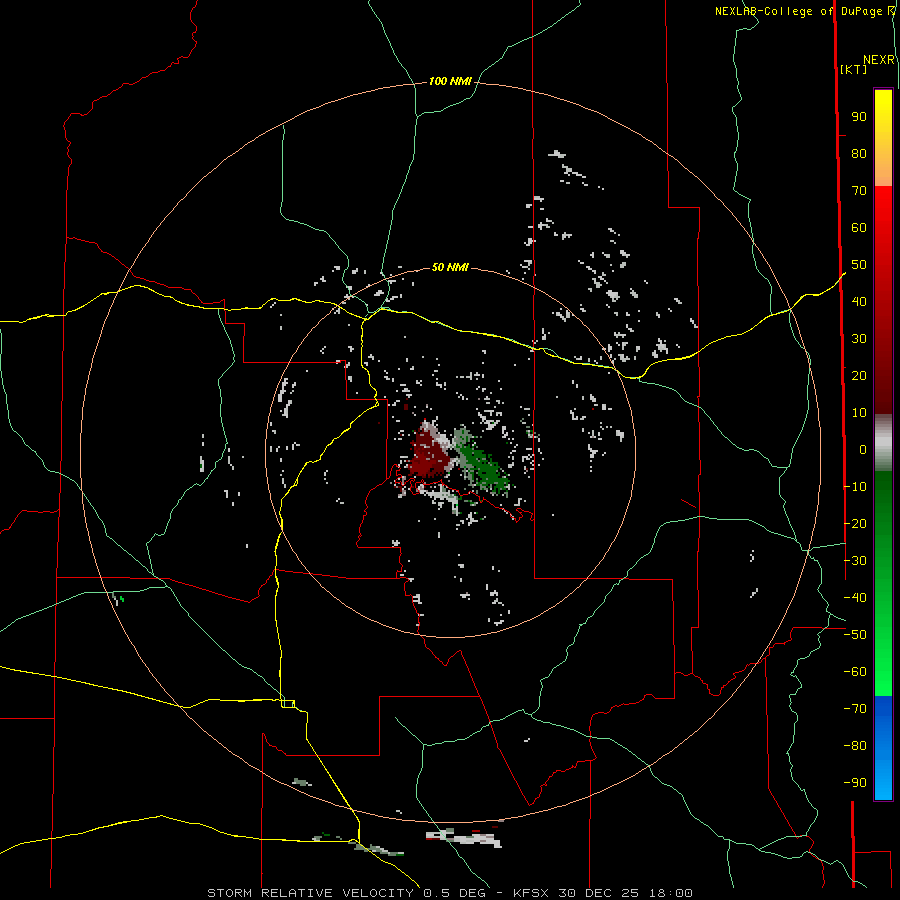Click the 20 value on velocity scale
Viewport: 900px width, 900px height.
pos(859,375)
